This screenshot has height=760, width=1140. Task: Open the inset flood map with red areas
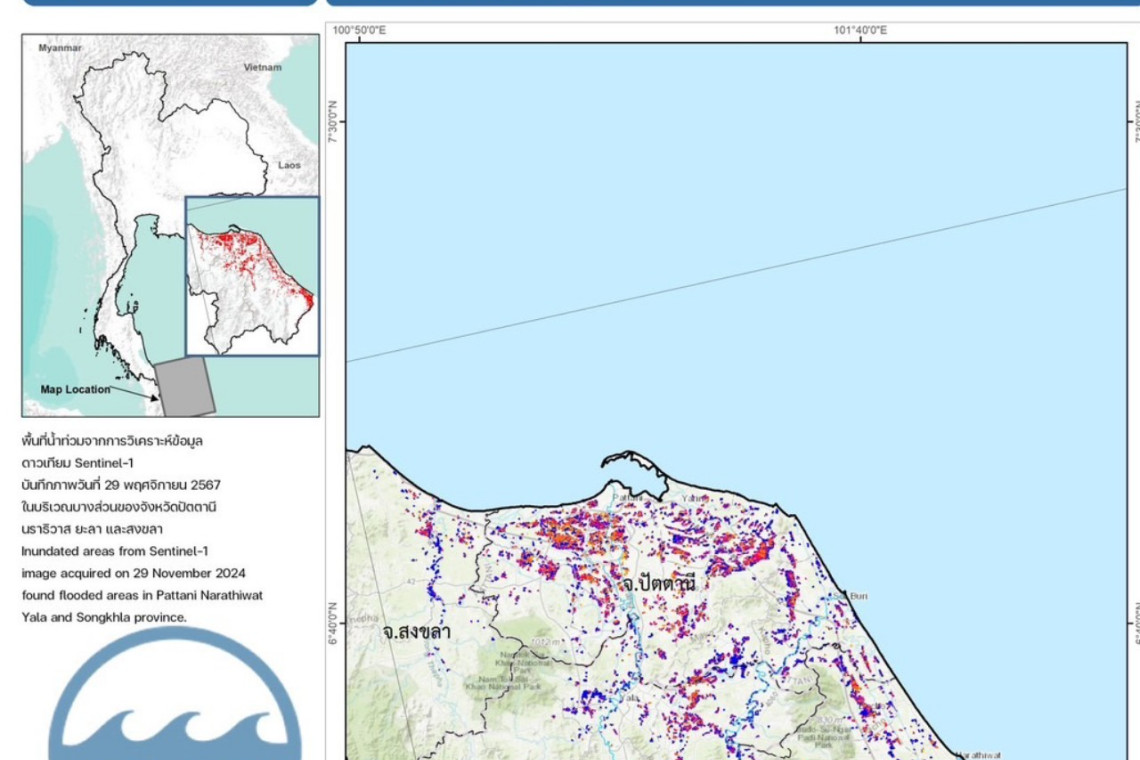click(252, 276)
